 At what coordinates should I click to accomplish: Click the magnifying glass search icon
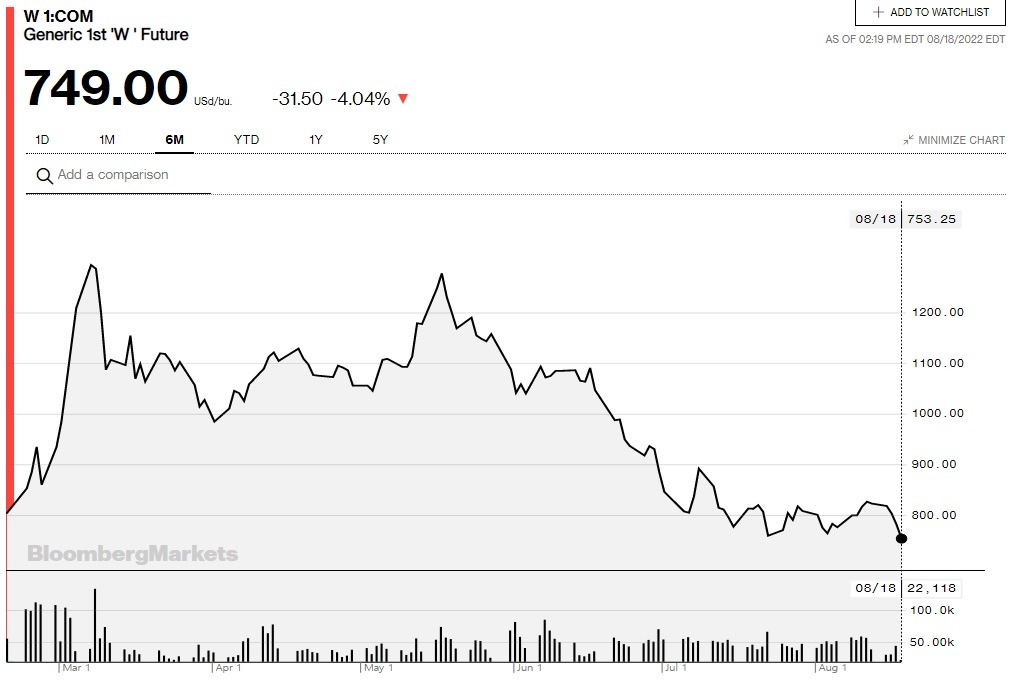(x=44, y=176)
